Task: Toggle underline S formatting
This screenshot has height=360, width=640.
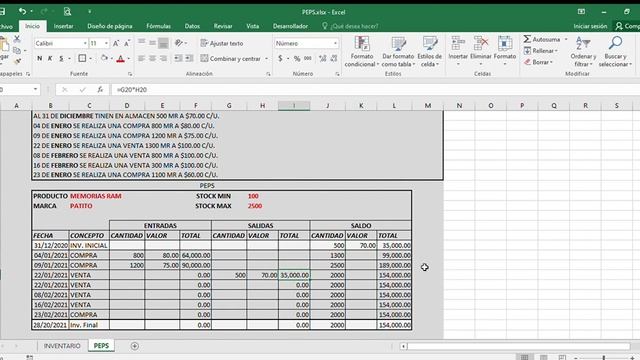Action: point(61,58)
